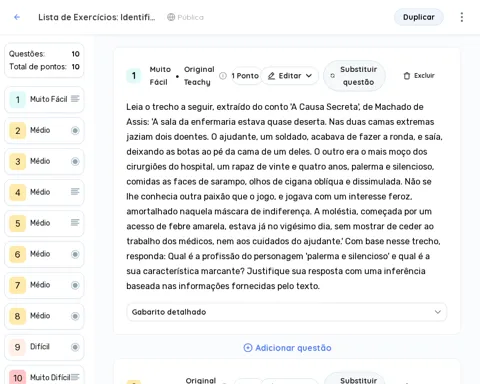Click the Pública visibility label
The image size is (480, 384).
coord(190,17)
